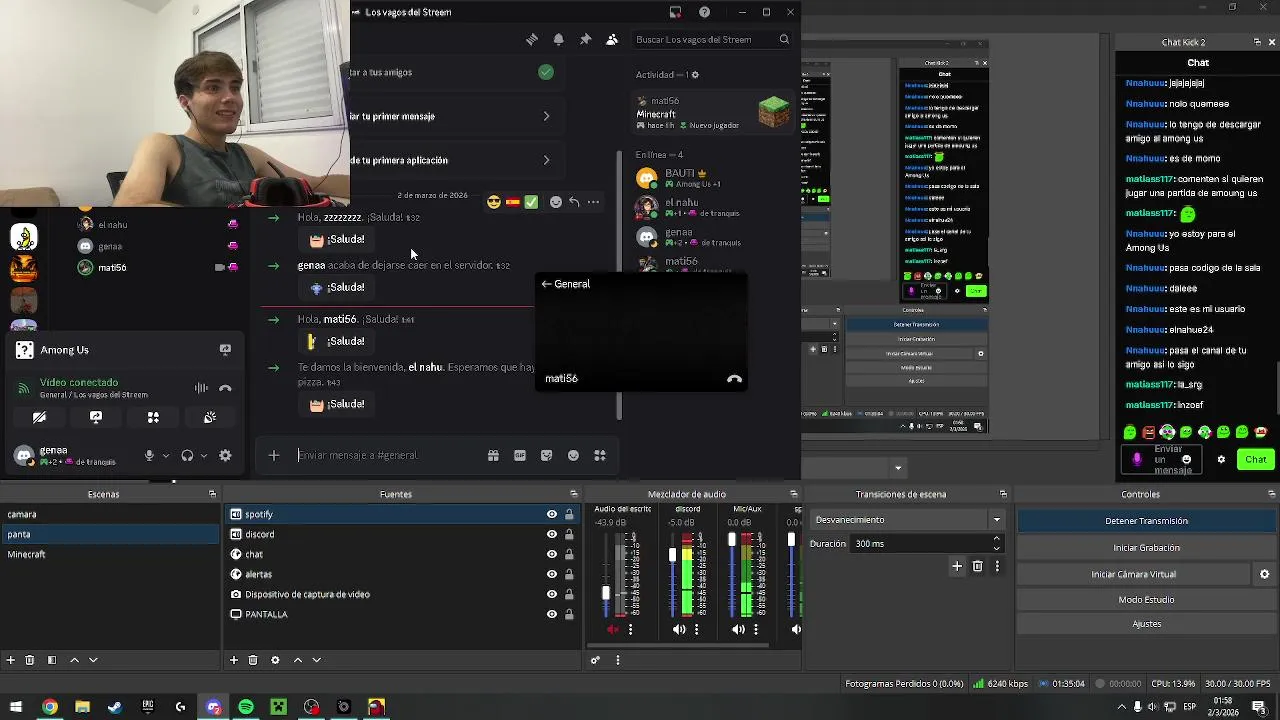Lock the PANTALLA source
1280x720 pixels.
point(569,614)
